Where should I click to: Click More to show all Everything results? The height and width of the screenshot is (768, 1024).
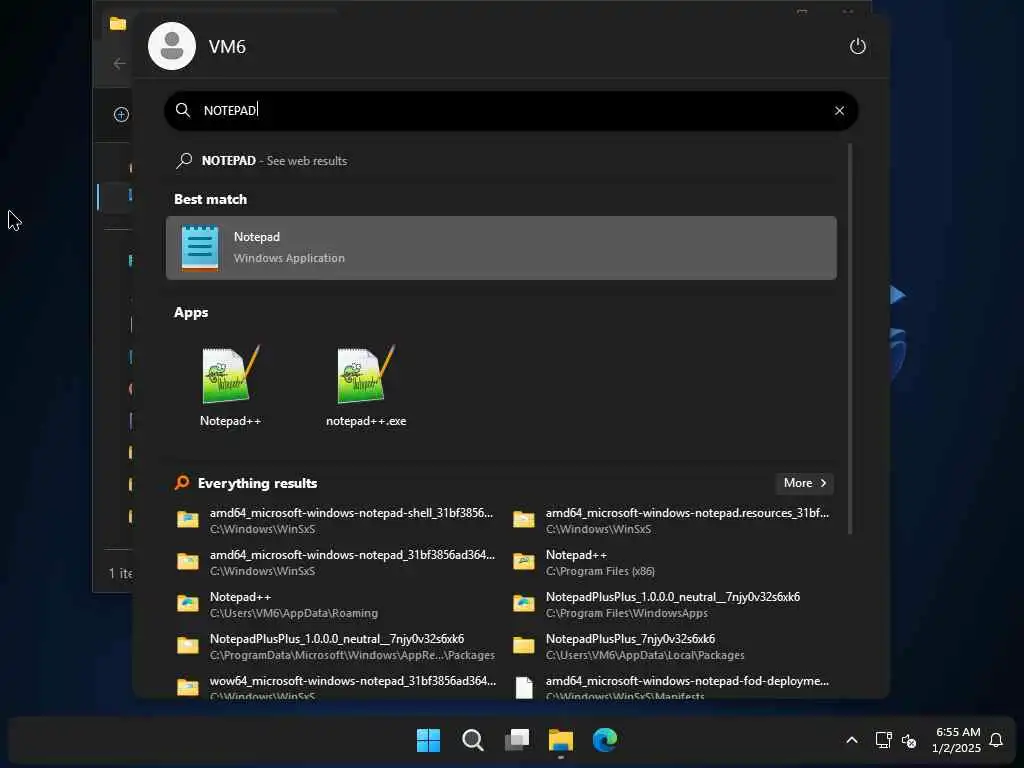805,483
